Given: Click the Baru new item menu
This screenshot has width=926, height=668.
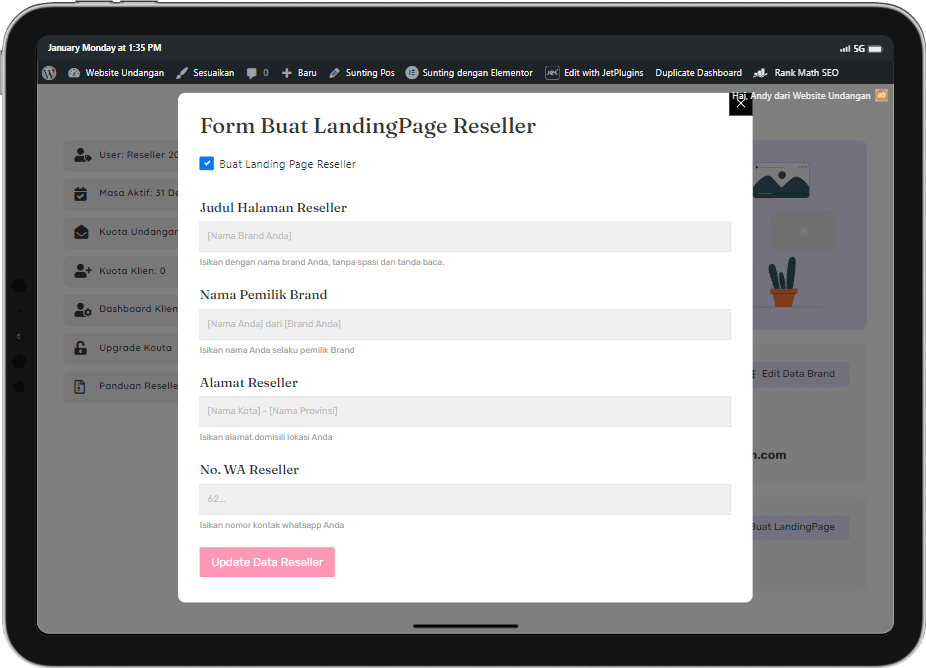Looking at the screenshot, I should point(299,73).
